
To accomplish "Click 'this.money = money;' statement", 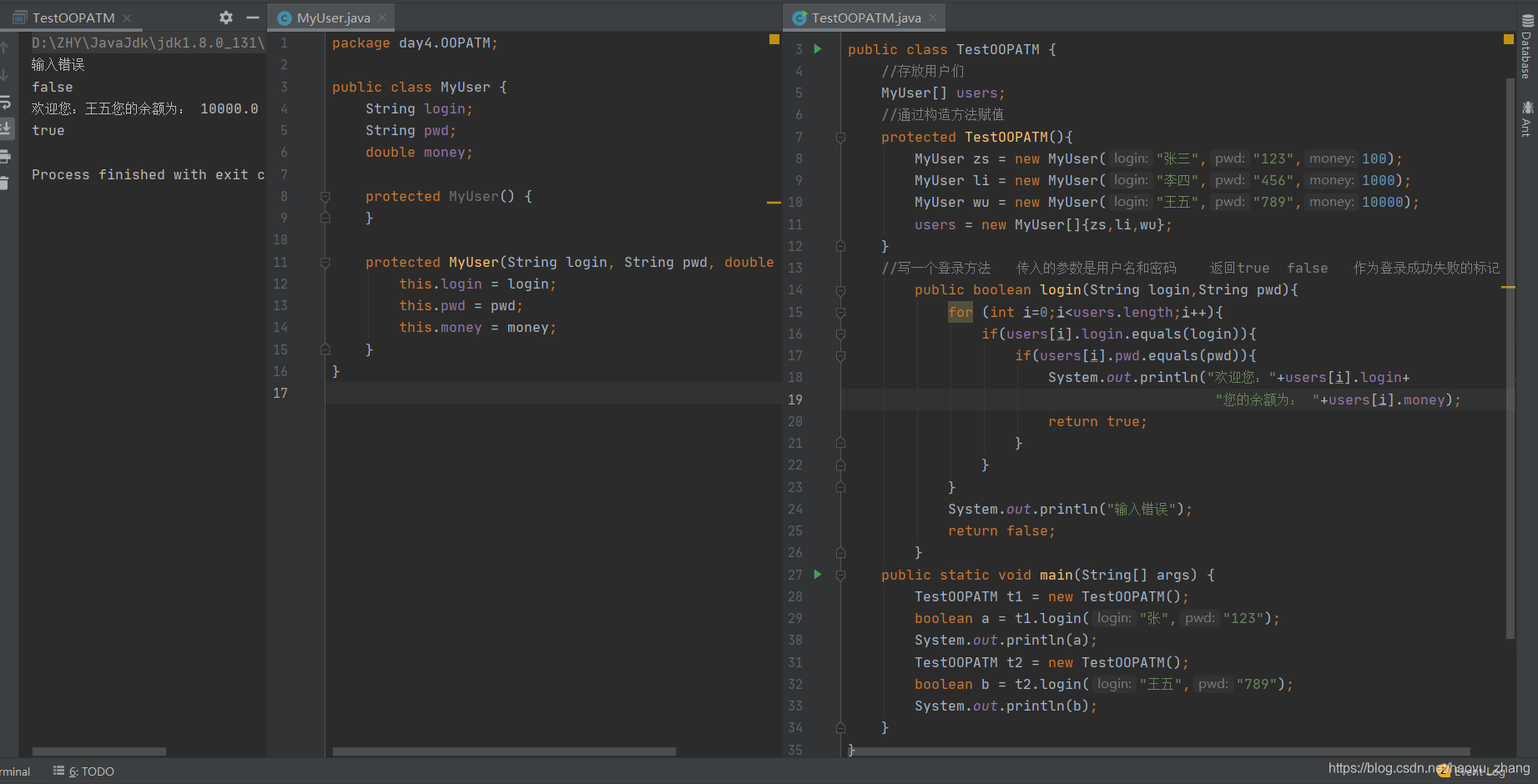I will point(477,328).
